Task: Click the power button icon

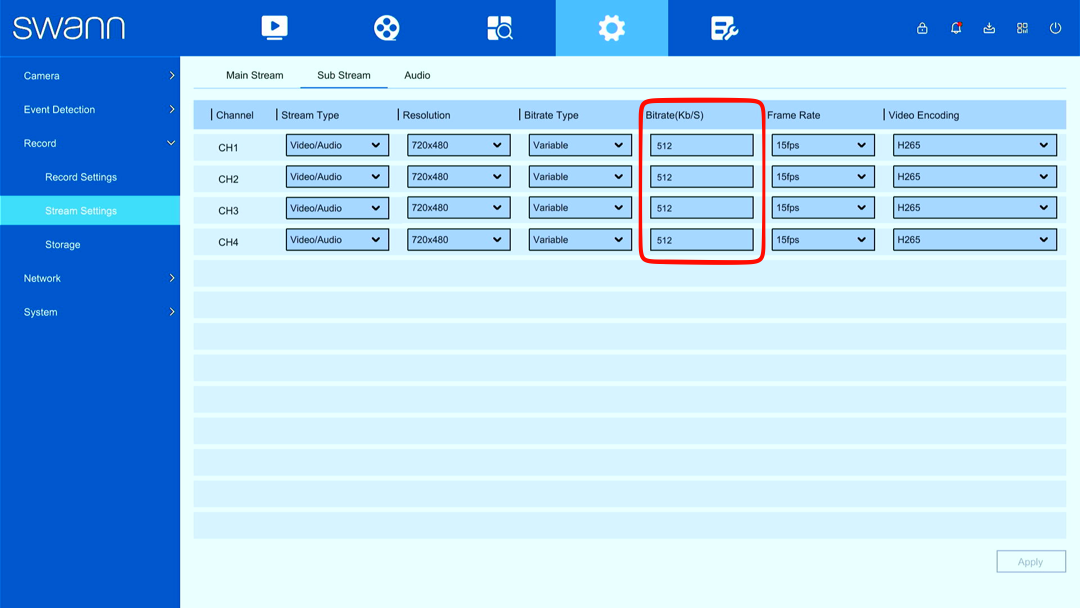Action: tap(1055, 28)
